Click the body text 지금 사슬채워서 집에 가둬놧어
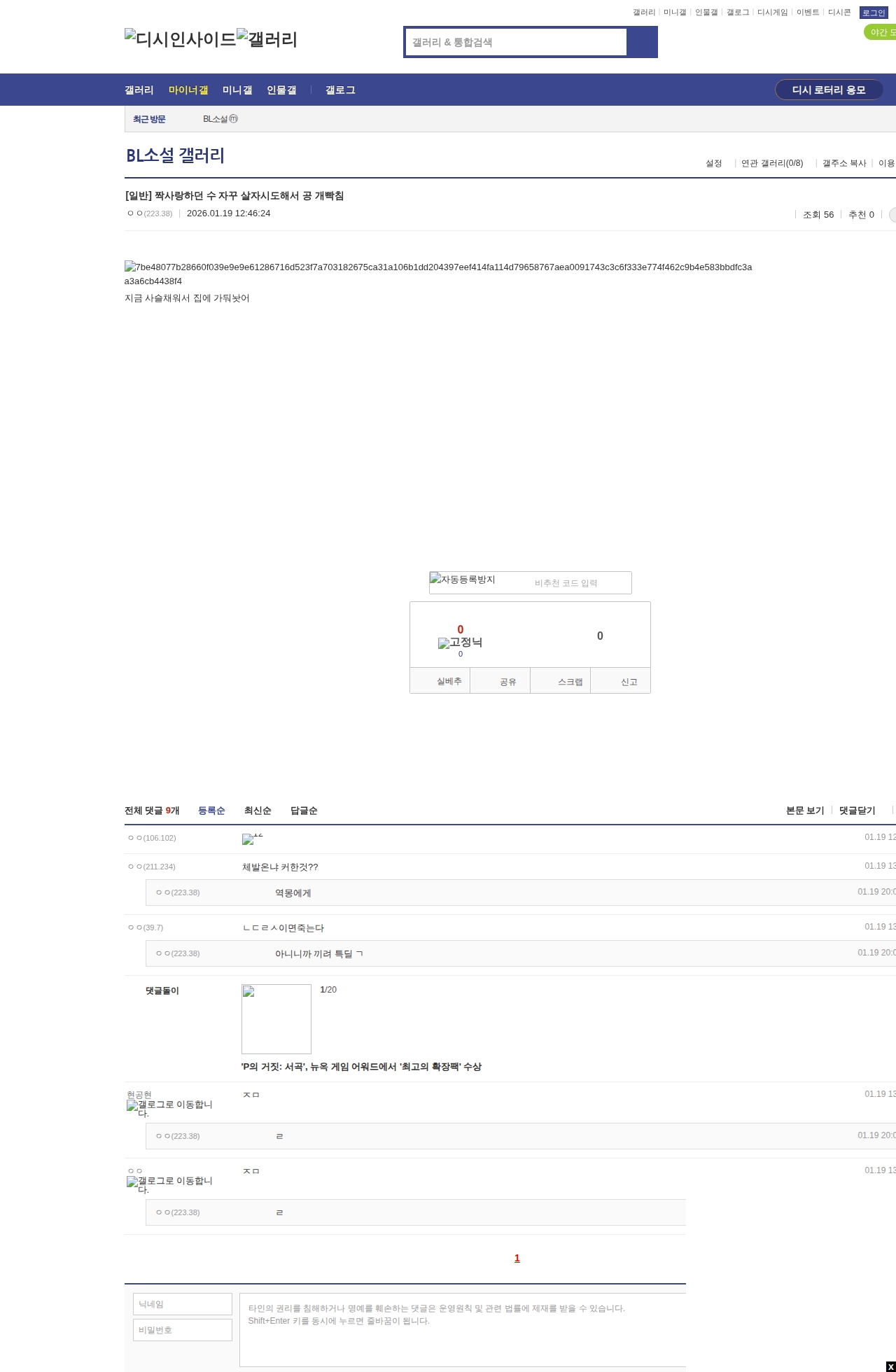The height and width of the screenshot is (1372, 896). tap(187, 298)
